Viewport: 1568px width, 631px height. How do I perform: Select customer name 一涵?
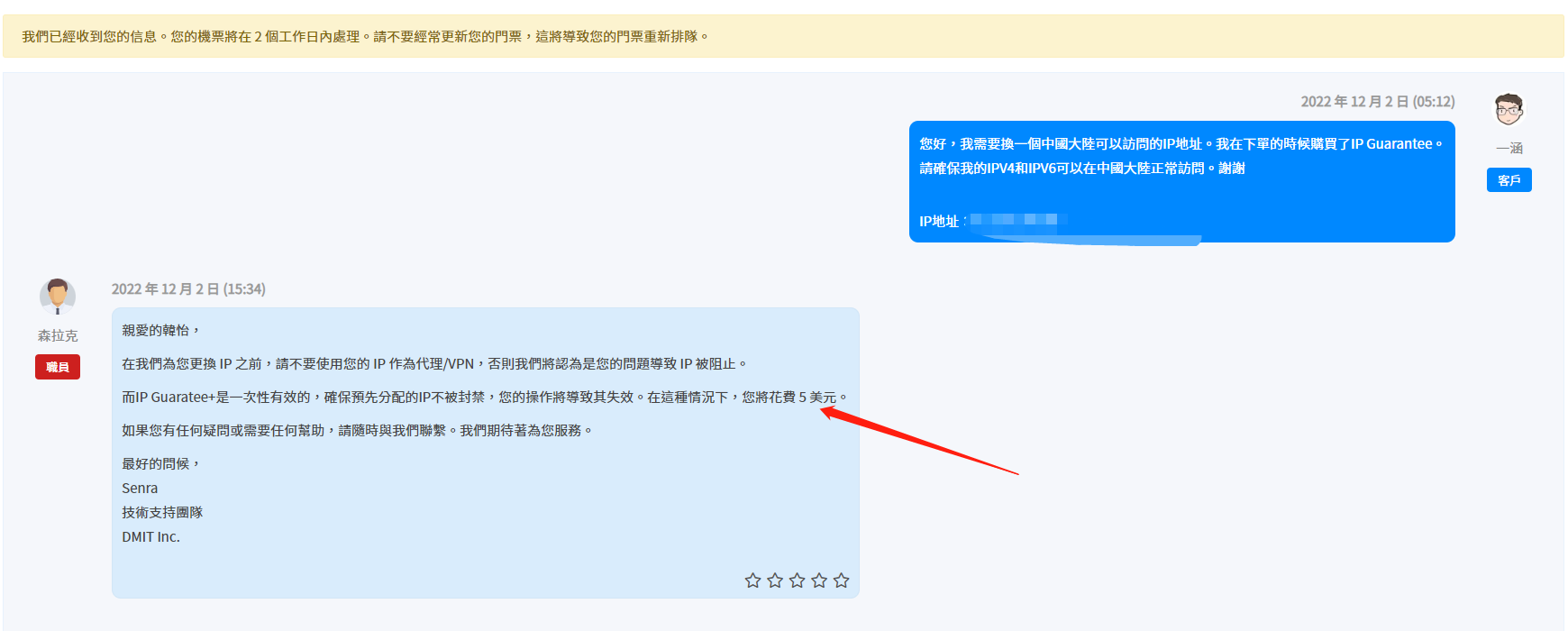coord(1509,148)
